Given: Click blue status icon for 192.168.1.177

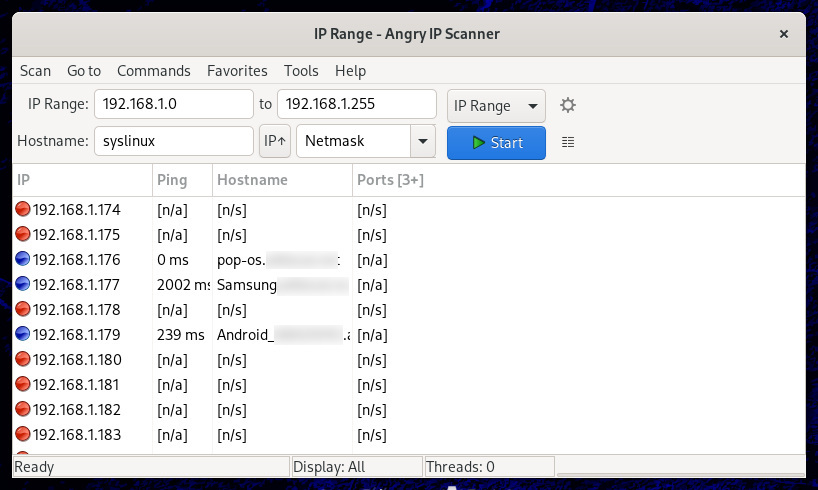Looking at the screenshot, I should pyautogui.click(x=23, y=285).
